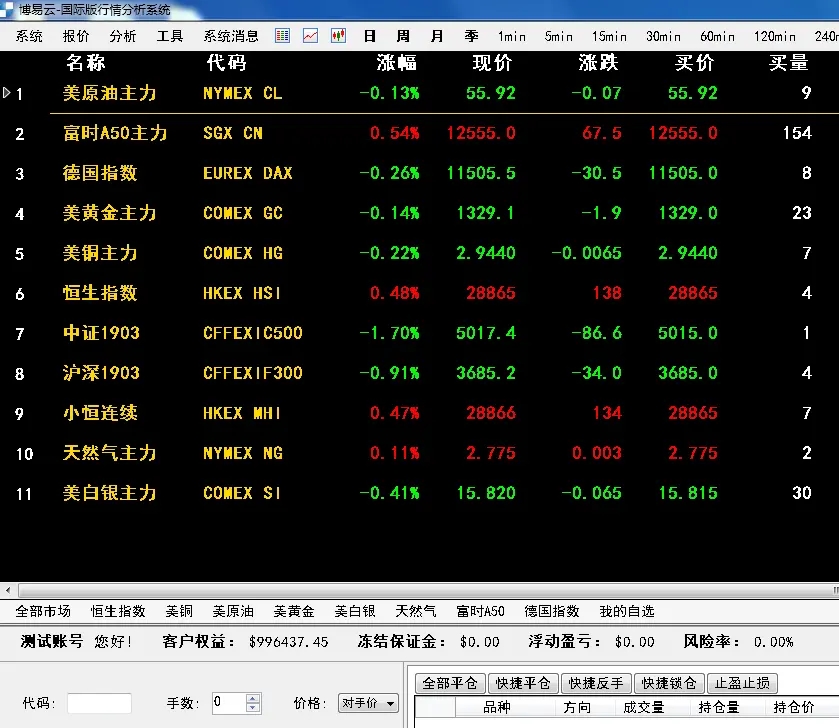The height and width of the screenshot is (728, 839).
Task: Click the 快捷平仓 button
Action: (523, 683)
